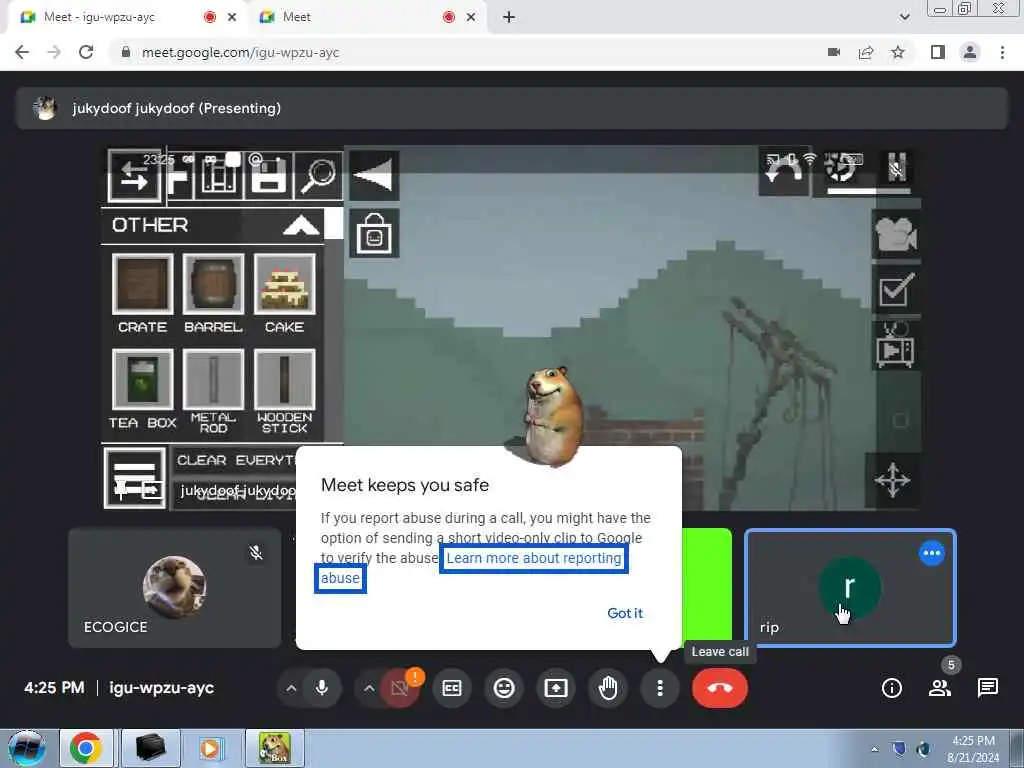The height and width of the screenshot is (768, 1024).
Task: Click the 'jukydoof jukydoof (Presenting)' banner
Action: (x=512, y=108)
